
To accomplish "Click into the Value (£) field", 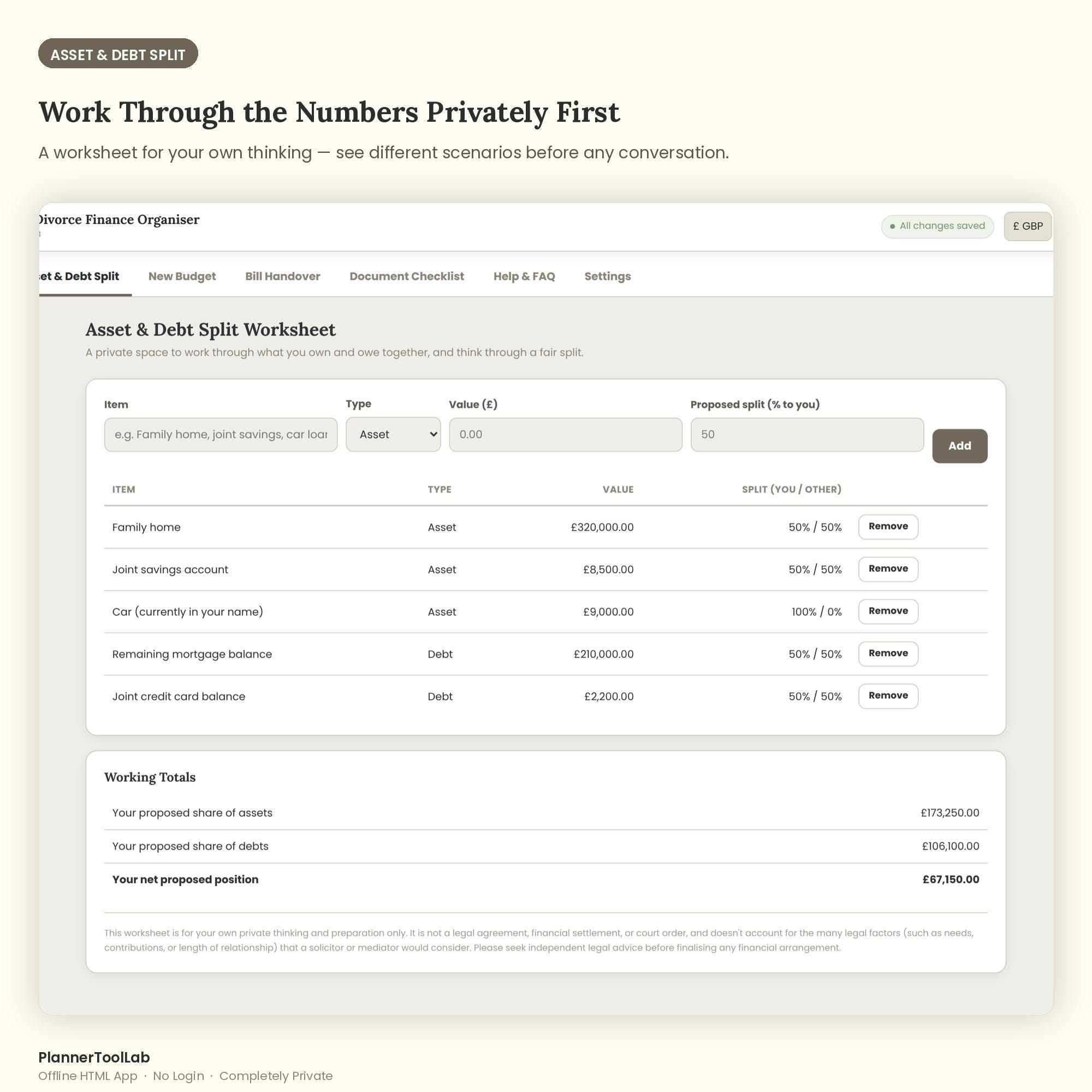I will point(565,435).
